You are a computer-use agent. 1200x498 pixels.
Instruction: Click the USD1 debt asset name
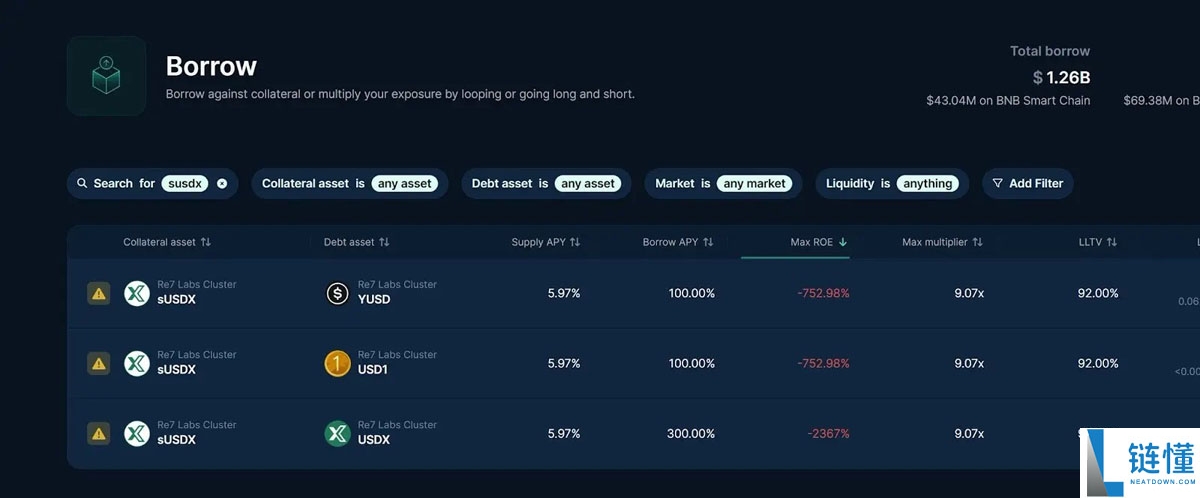click(373, 370)
